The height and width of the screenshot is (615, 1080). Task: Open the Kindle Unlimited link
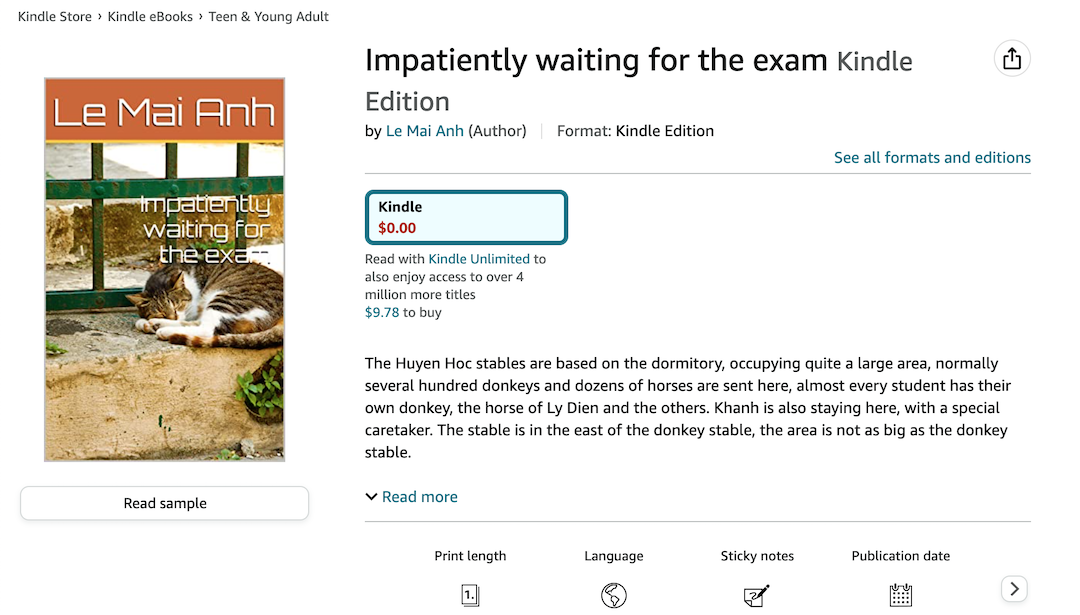tap(476, 258)
